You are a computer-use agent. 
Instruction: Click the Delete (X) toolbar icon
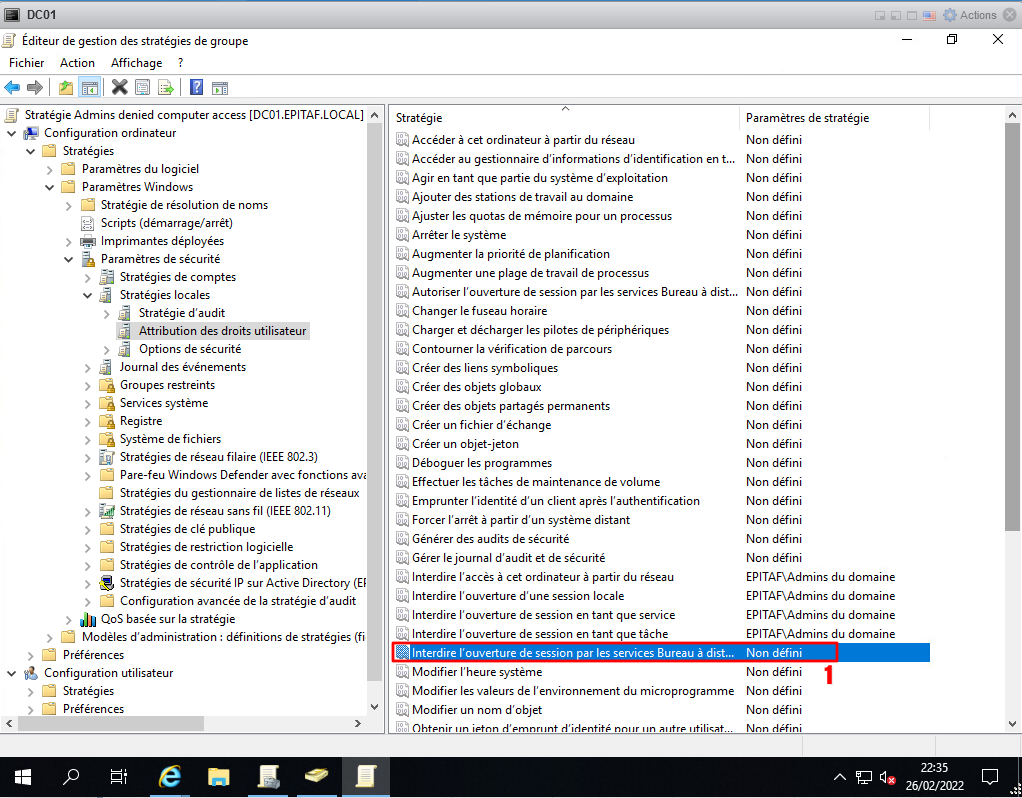pyautogui.click(x=120, y=87)
